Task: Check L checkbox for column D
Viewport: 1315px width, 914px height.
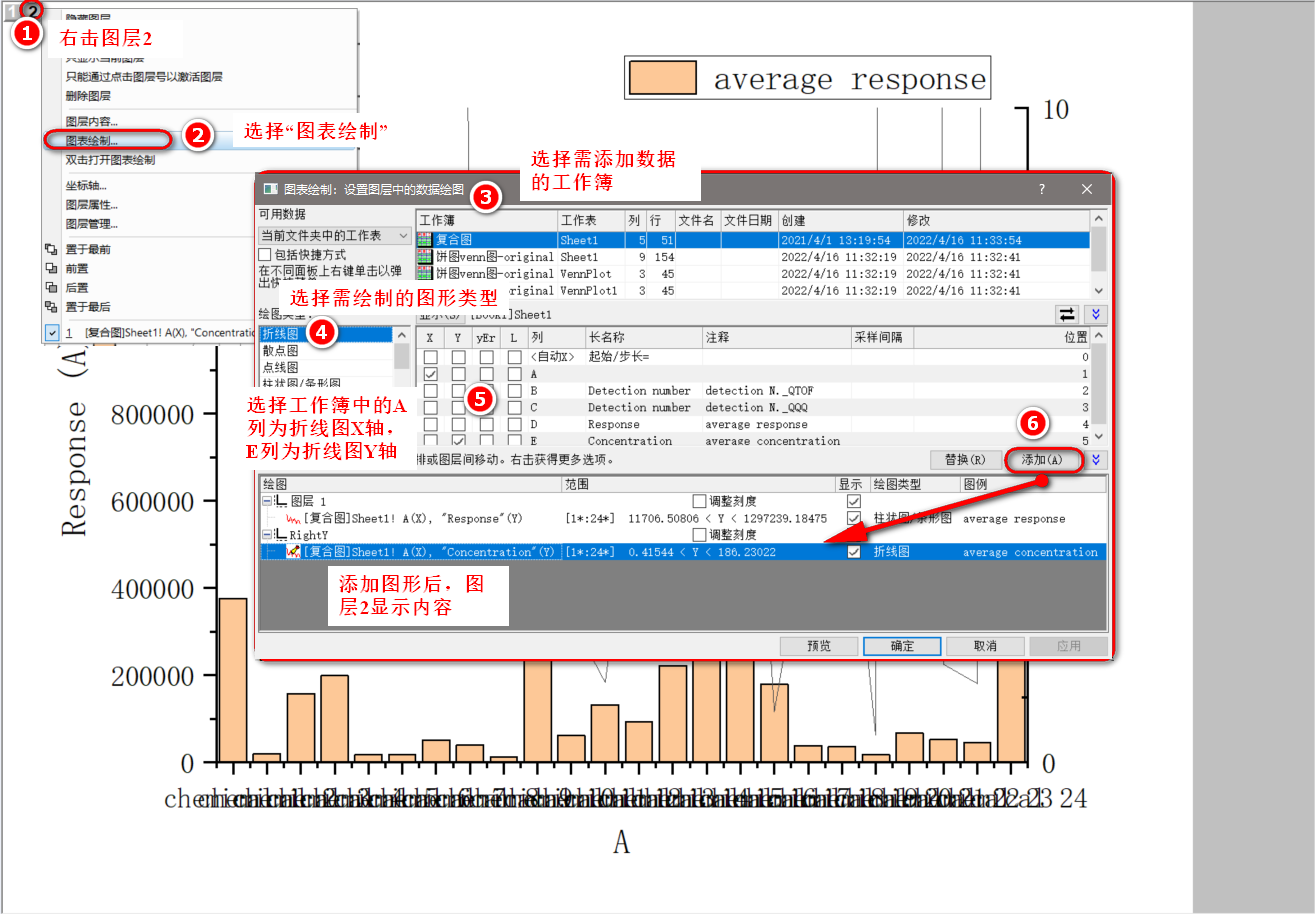Action: [x=514, y=424]
